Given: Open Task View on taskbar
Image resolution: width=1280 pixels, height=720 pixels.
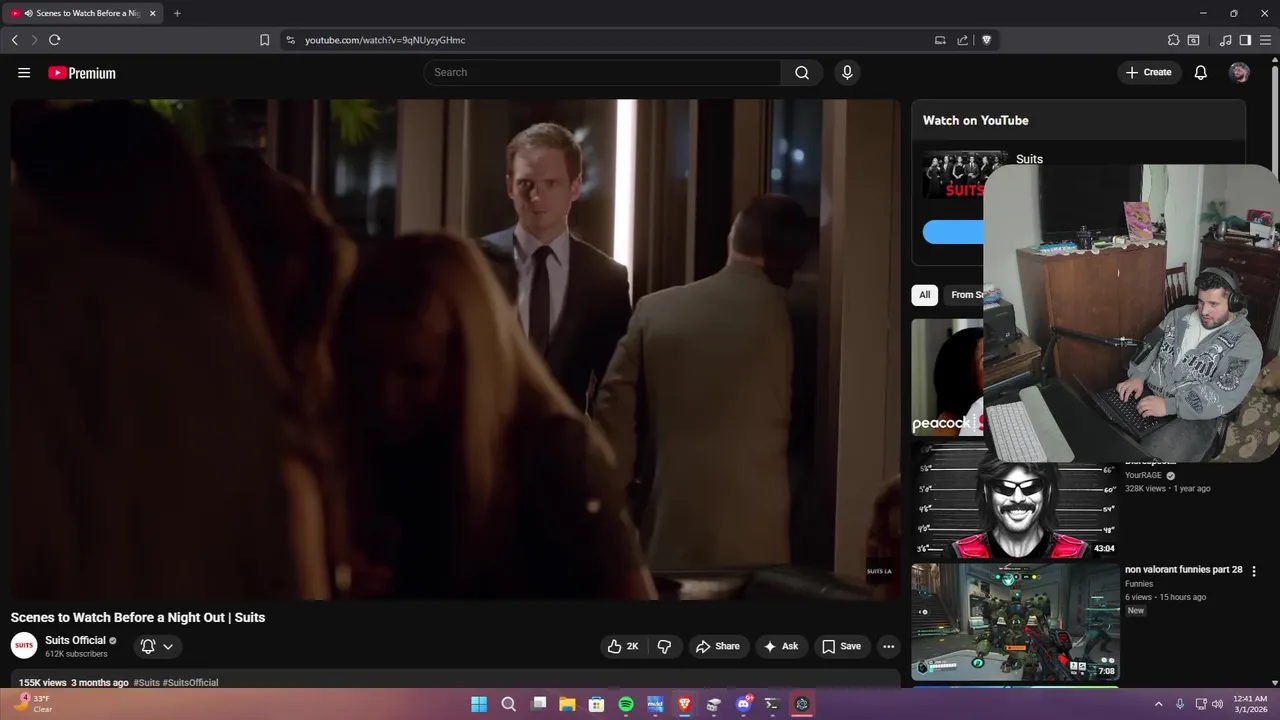Looking at the screenshot, I should click(x=538, y=704).
